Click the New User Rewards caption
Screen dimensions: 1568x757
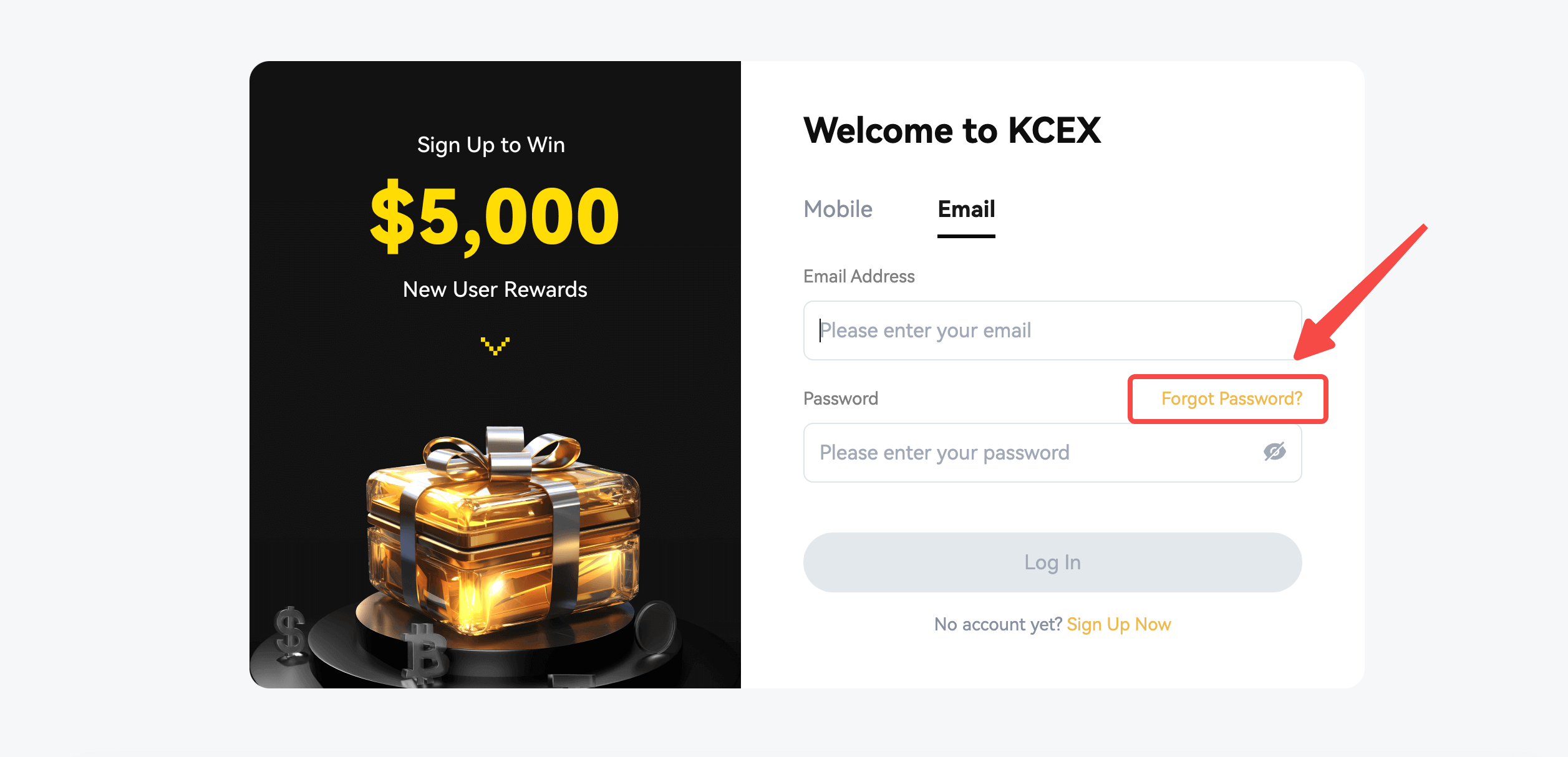(x=495, y=289)
